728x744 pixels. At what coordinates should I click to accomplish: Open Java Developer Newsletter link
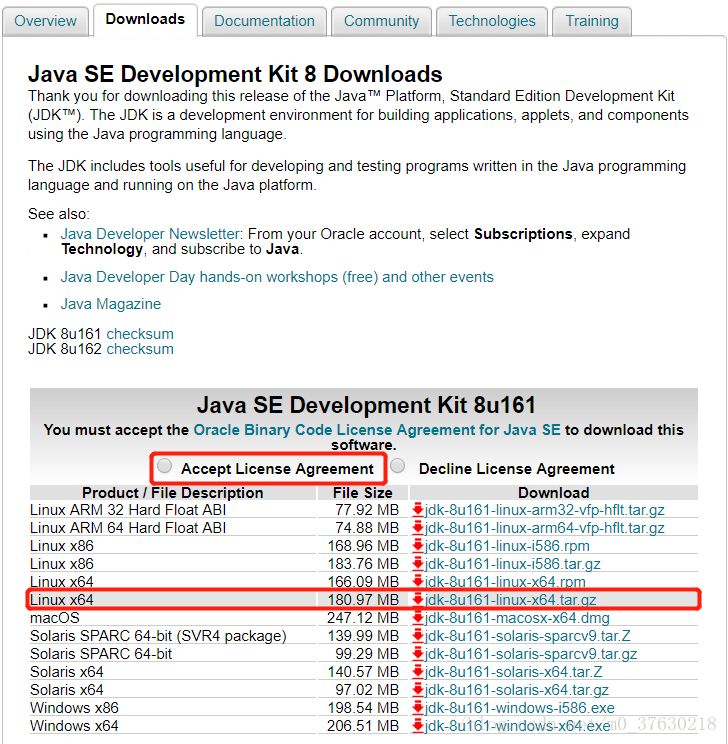point(150,234)
